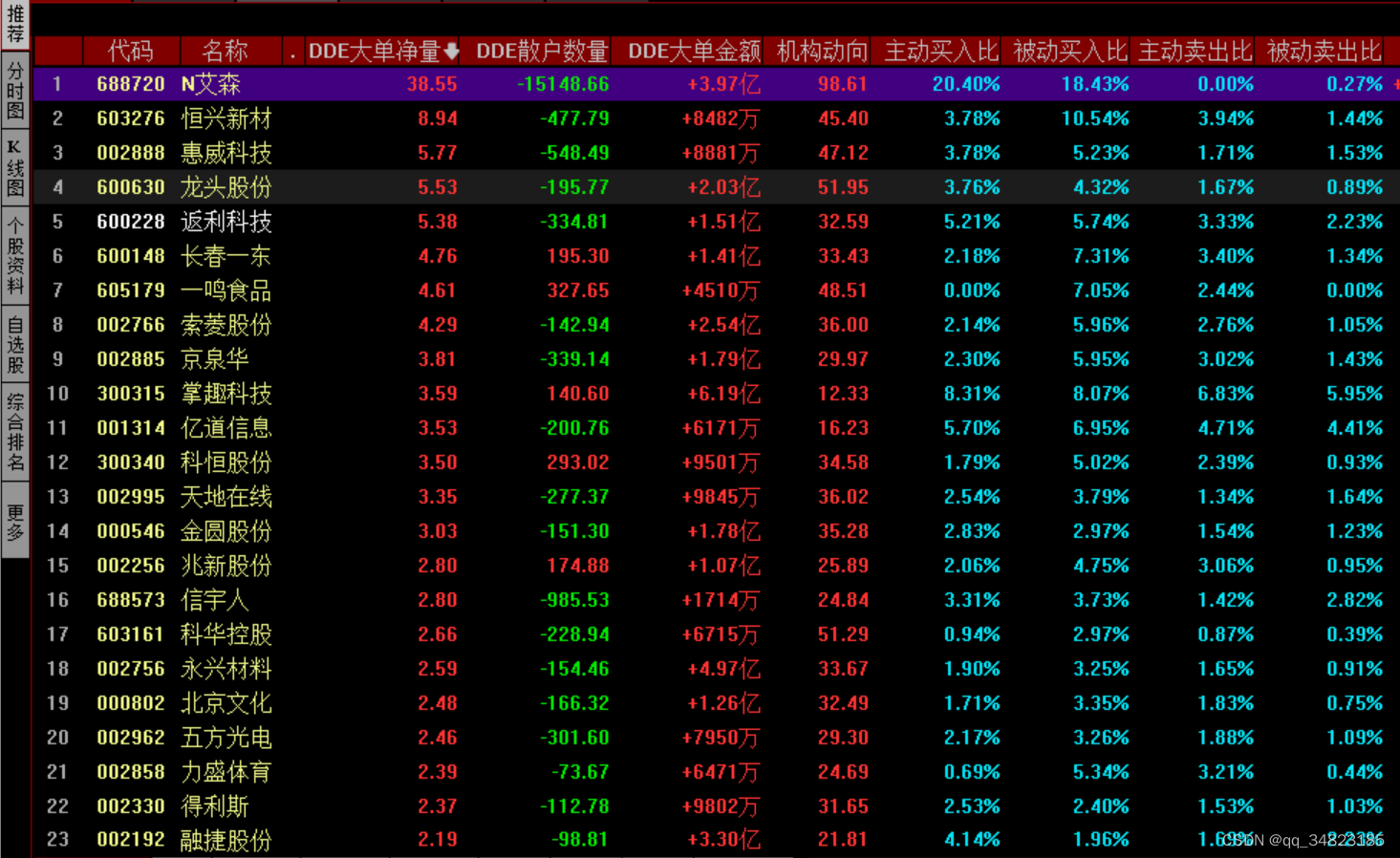Select stock name 永兴材料
This screenshot has width=1400, height=858.
tap(226, 669)
